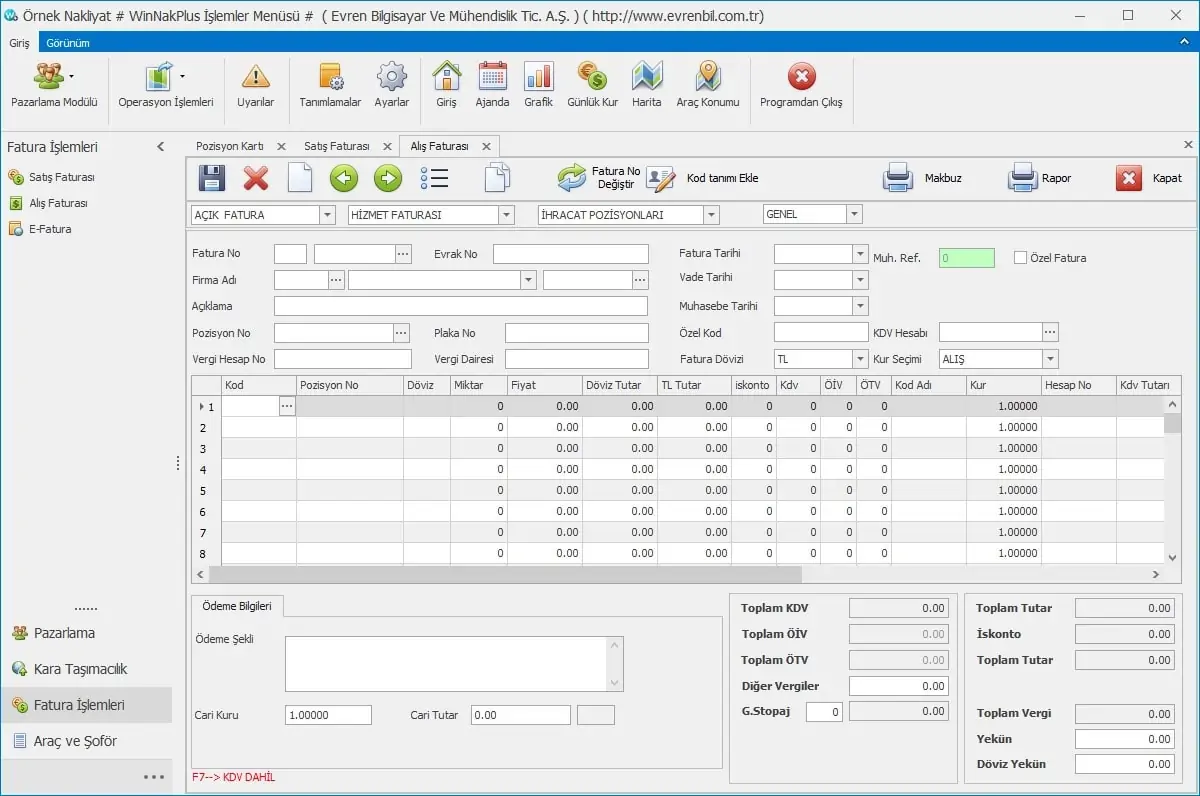The width and height of the screenshot is (1200, 796).
Task: Open Operasyon İşlemleri icon
Action: click(159, 76)
